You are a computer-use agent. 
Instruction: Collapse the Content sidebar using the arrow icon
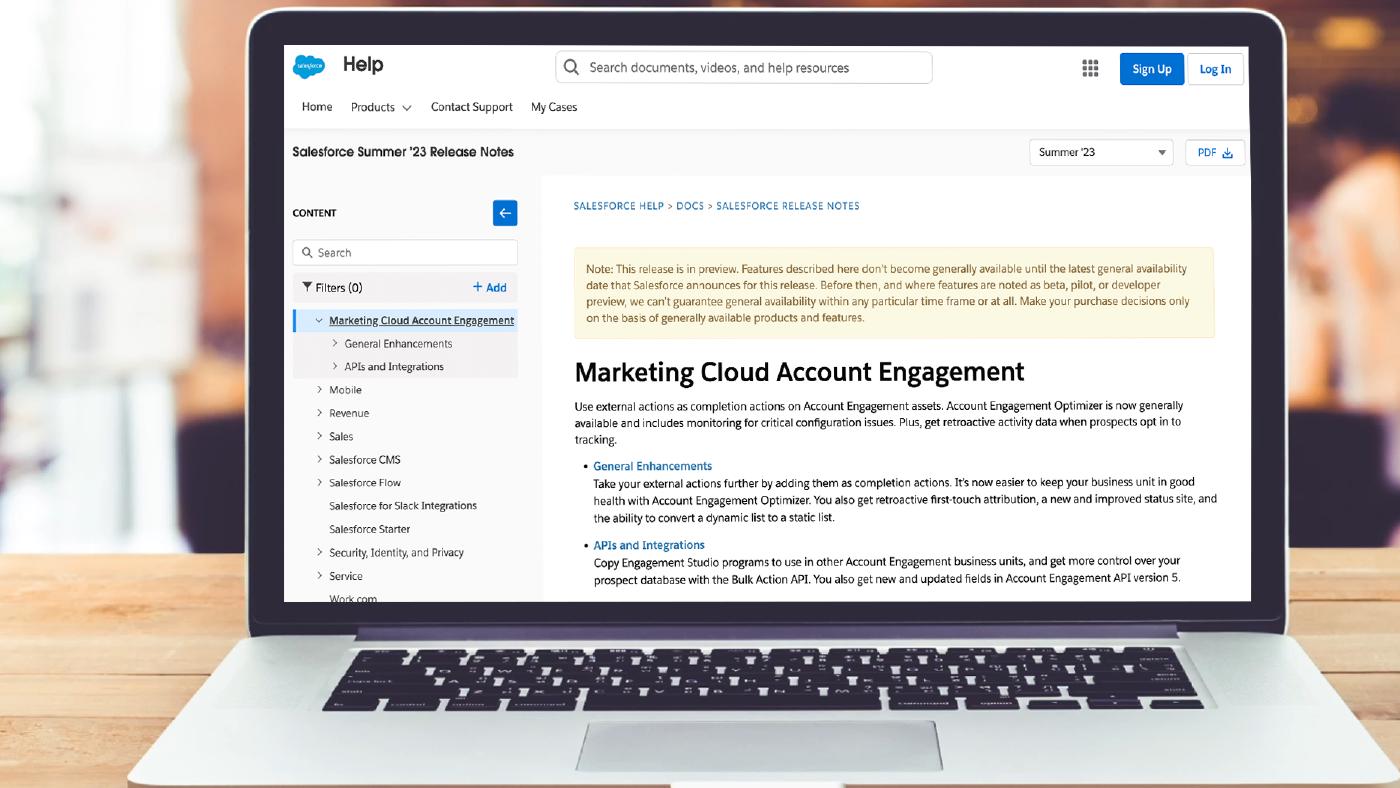click(504, 213)
